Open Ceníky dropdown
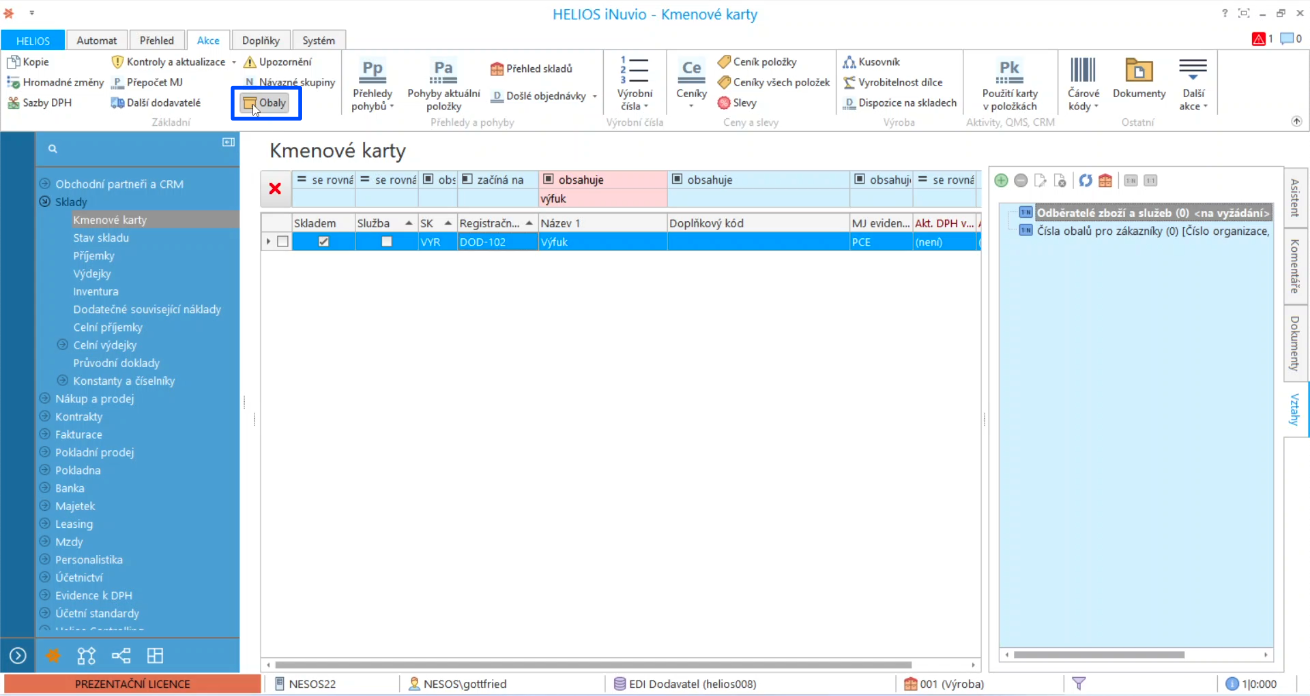The width and height of the screenshot is (1310, 696). tap(691, 85)
